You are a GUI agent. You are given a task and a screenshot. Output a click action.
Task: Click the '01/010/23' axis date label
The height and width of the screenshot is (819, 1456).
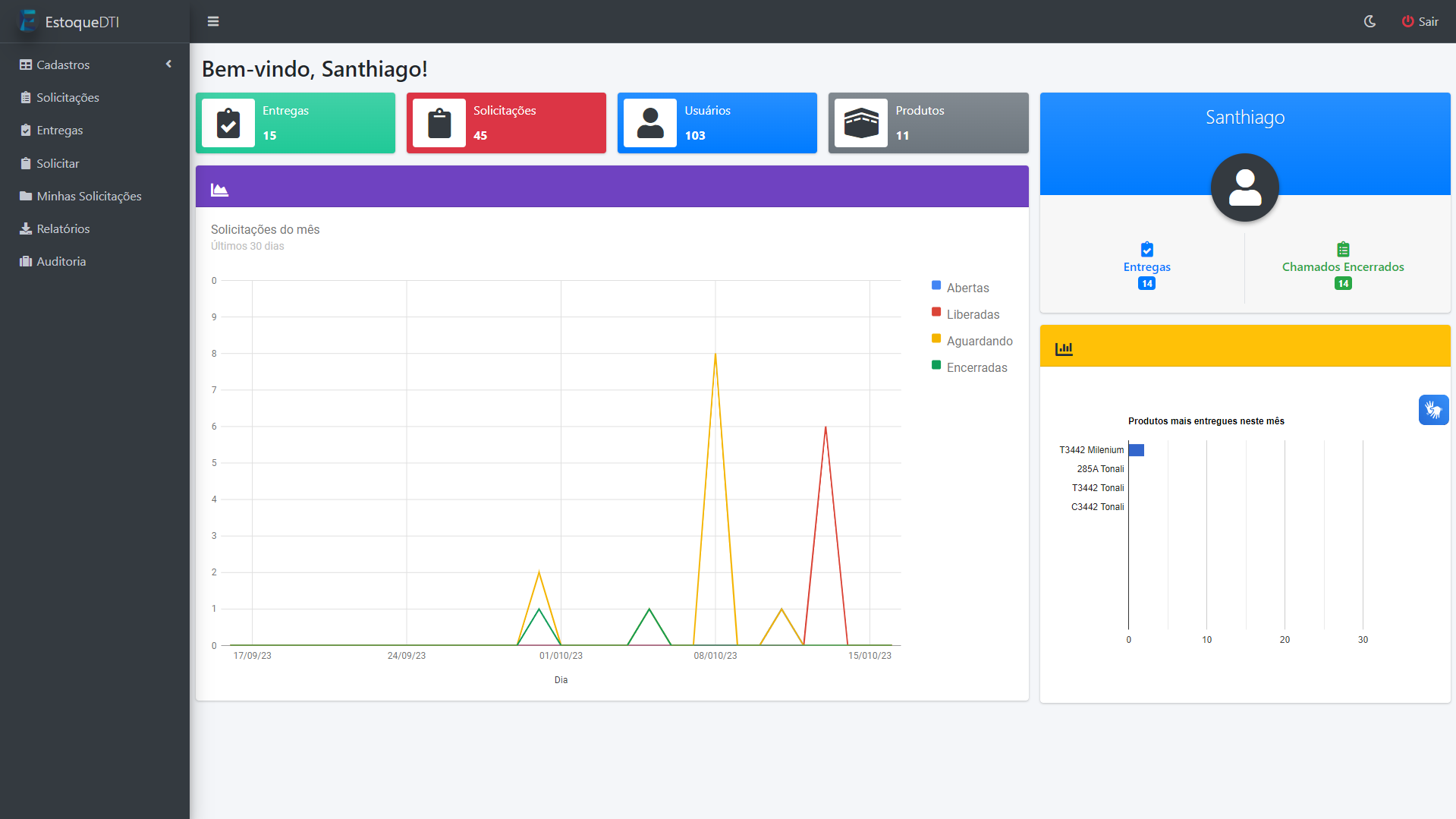pyautogui.click(x=561, y=656)
